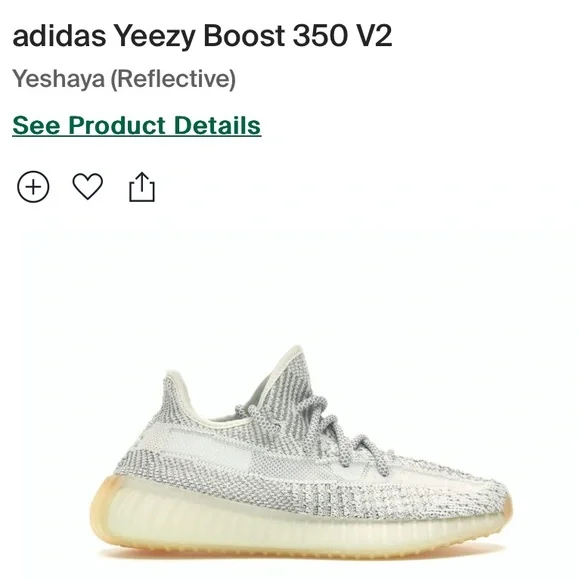Viewport: 580px width, 580px height.
Task: Share this Yeshaya listing with arrow-box icon
Action: 142,187
